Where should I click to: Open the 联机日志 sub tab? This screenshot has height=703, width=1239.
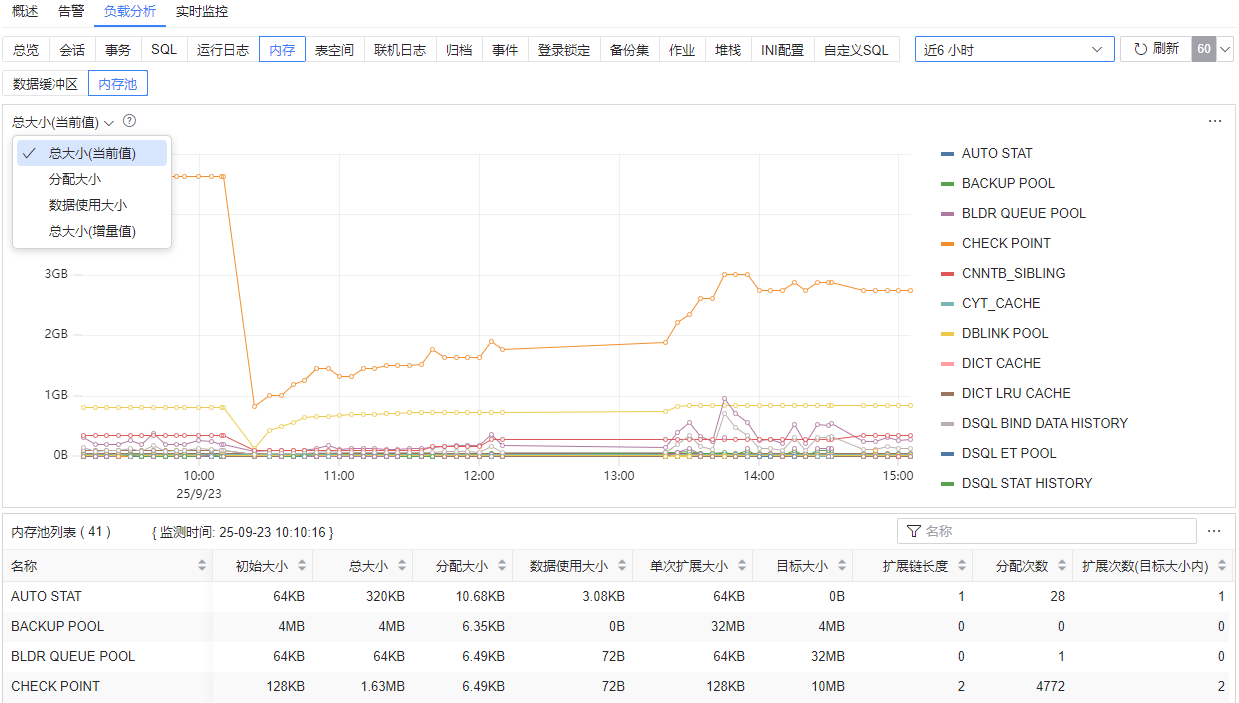(400, 50)
